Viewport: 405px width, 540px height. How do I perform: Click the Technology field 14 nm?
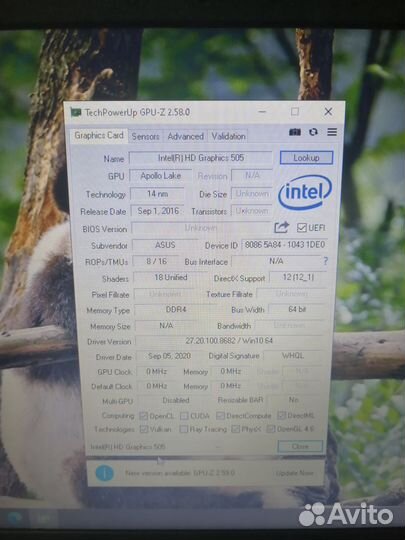157,194
